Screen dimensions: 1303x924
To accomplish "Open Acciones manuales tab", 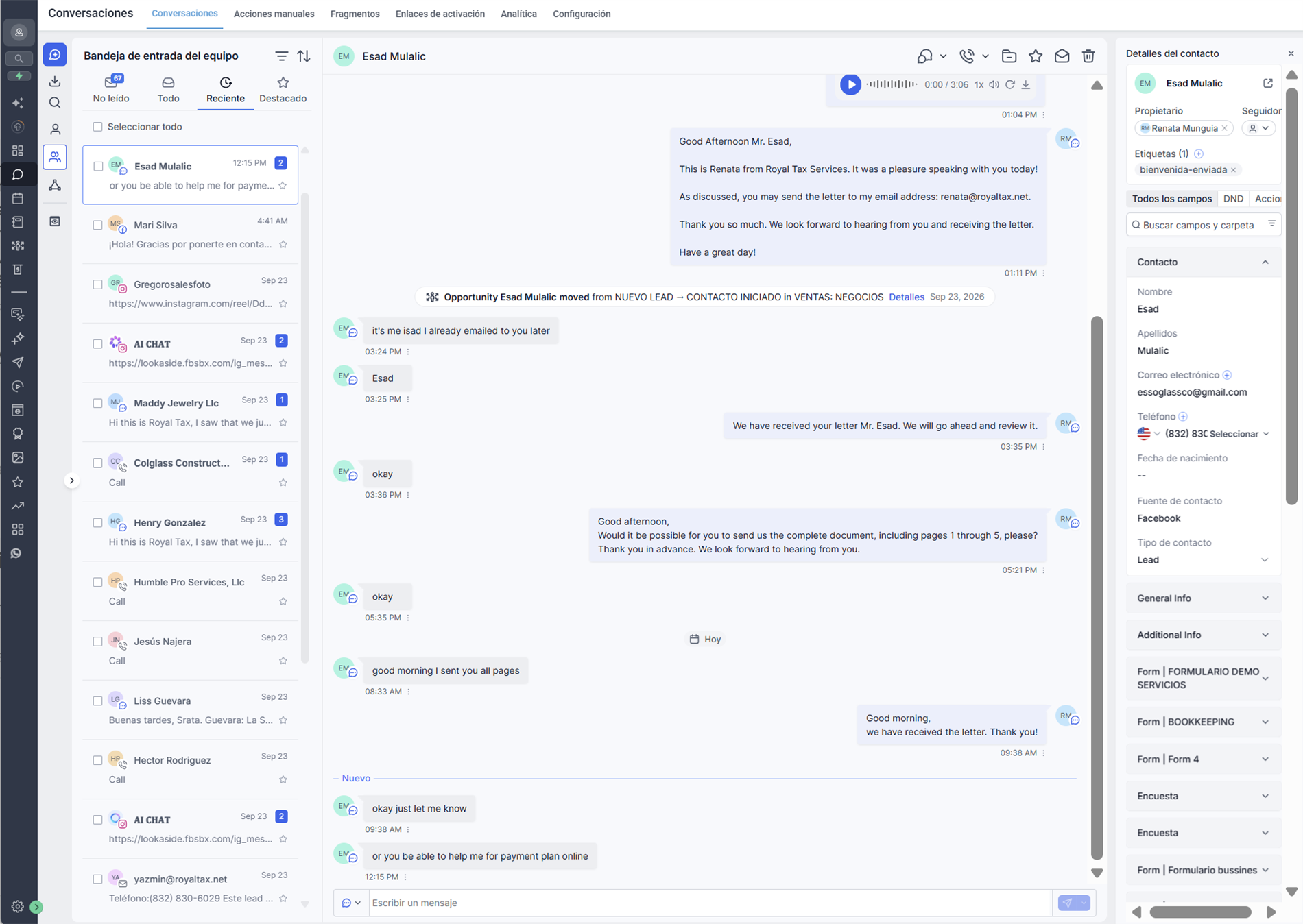I will coord(274,14).
